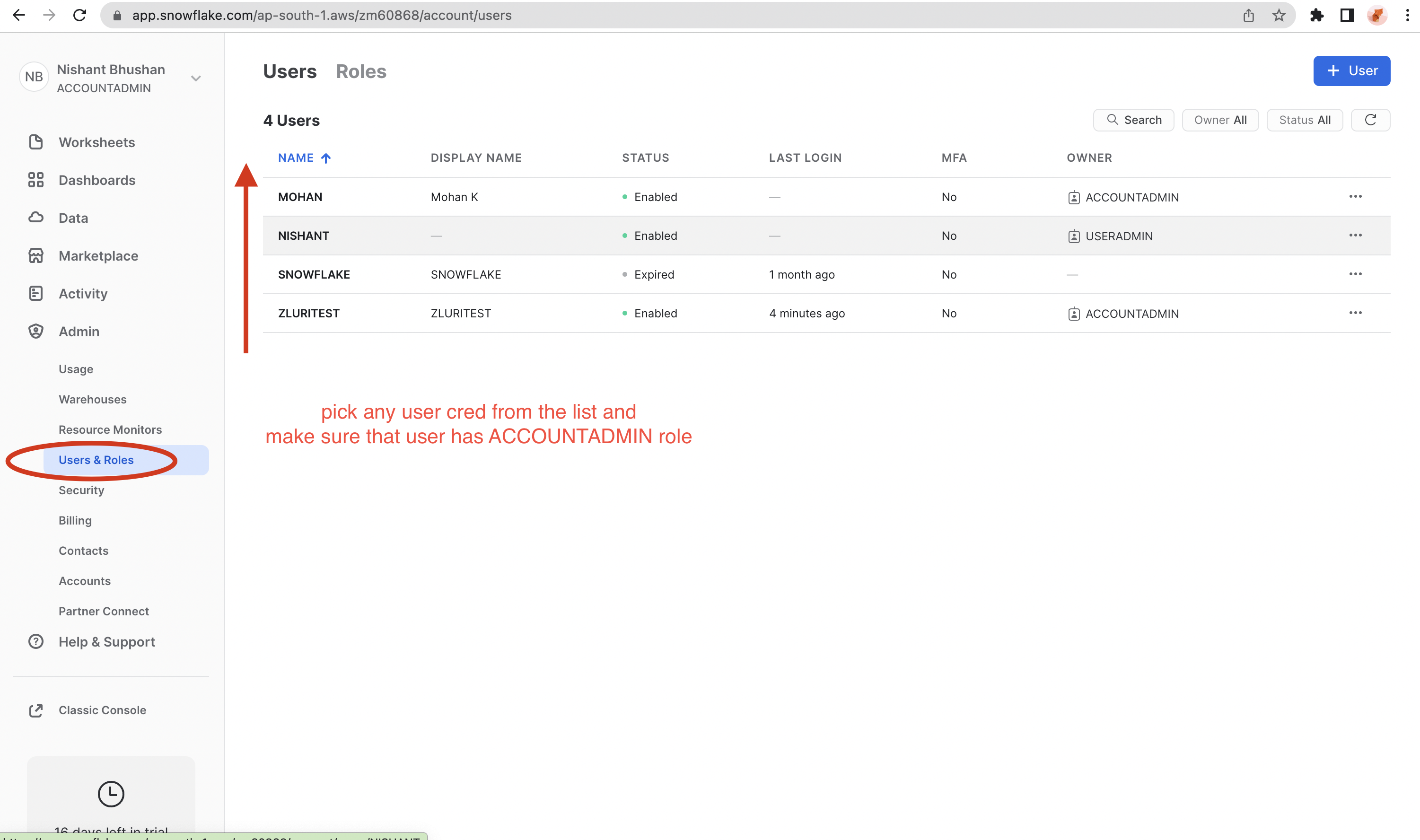The height and width of the screenshot is (840, 1420).
Task: Click '1 month ago' last login cell
Action: 801,274
